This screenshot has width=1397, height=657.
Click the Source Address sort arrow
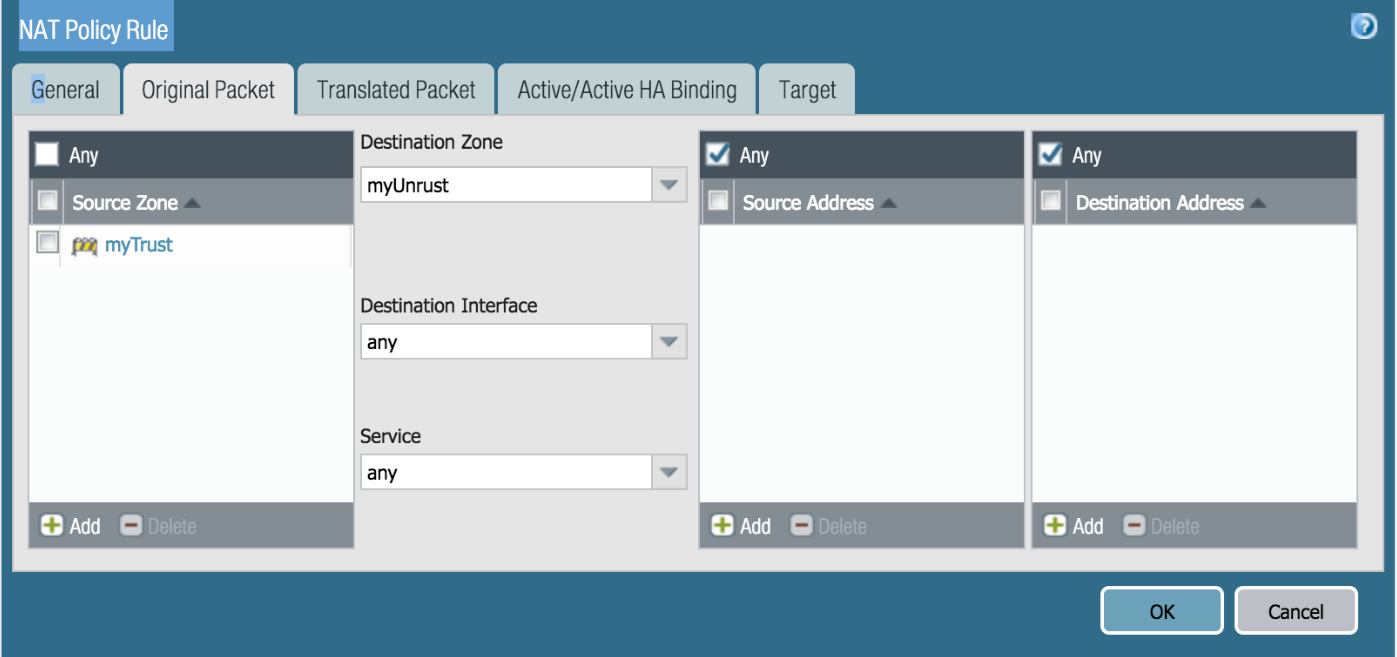[x=888, y=203]
